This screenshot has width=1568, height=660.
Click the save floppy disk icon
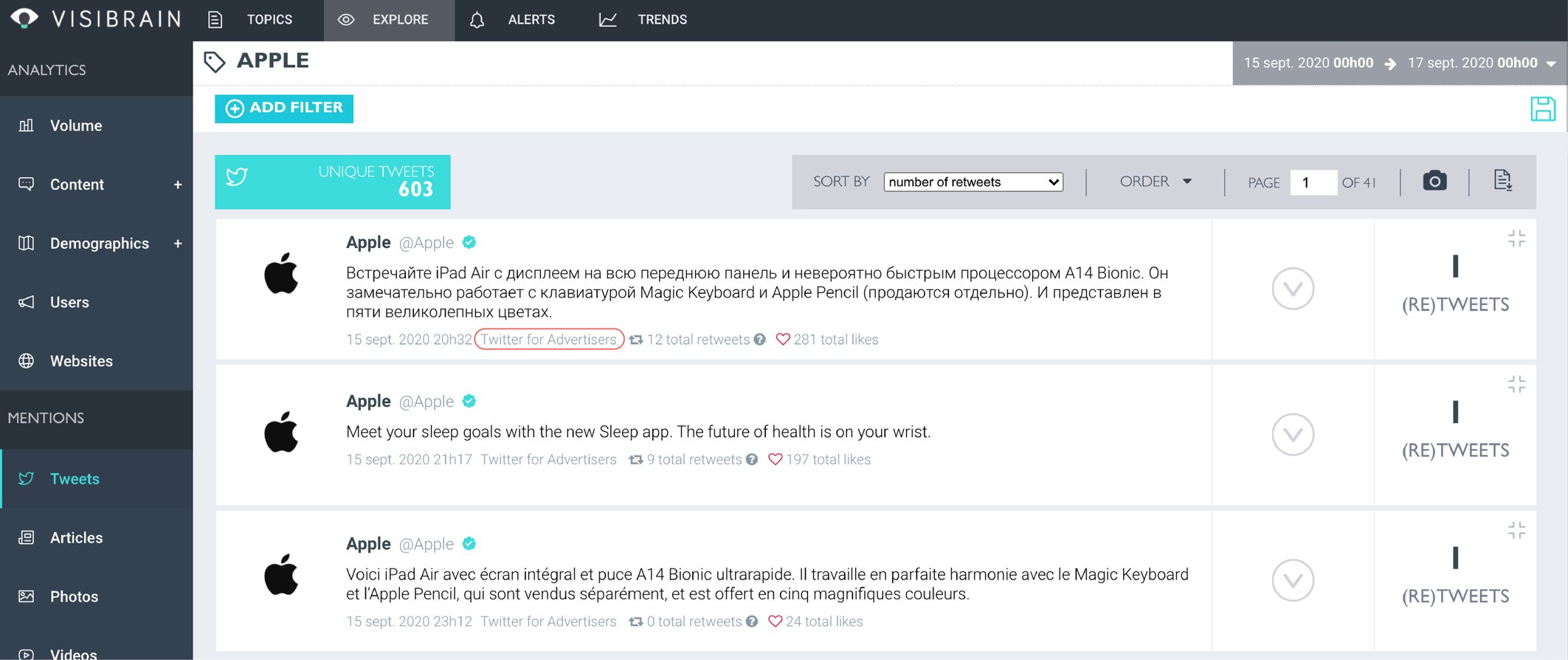[x=1543, y=109]
